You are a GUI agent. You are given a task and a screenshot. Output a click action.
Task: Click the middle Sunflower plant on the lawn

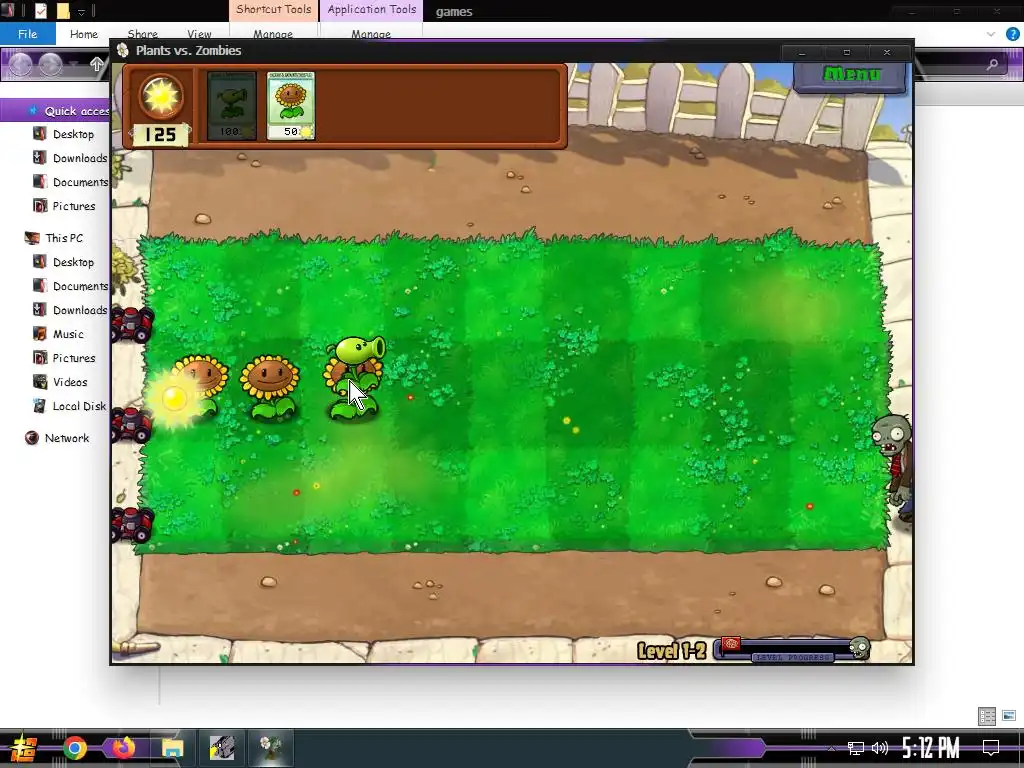coord(270,387)
